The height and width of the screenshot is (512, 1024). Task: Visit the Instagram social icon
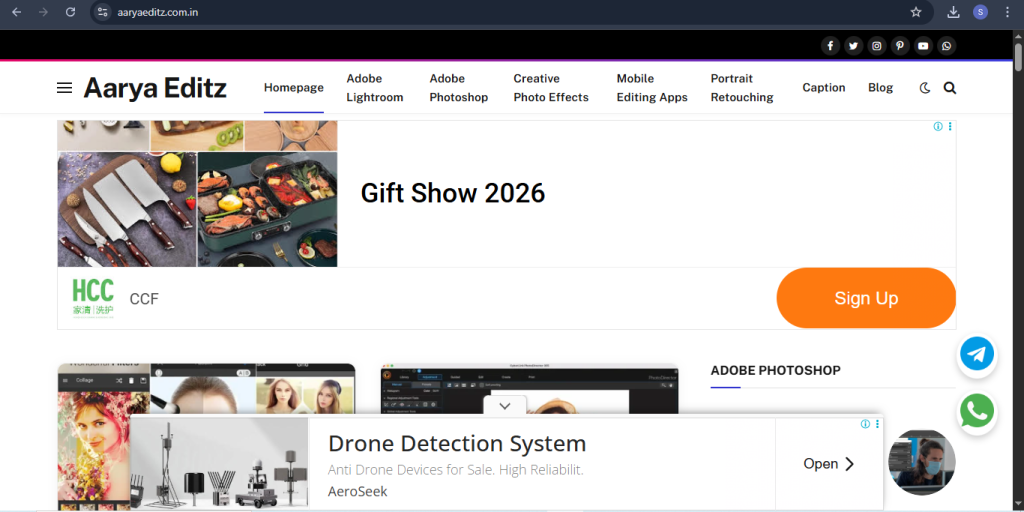[x=877, y=46]
